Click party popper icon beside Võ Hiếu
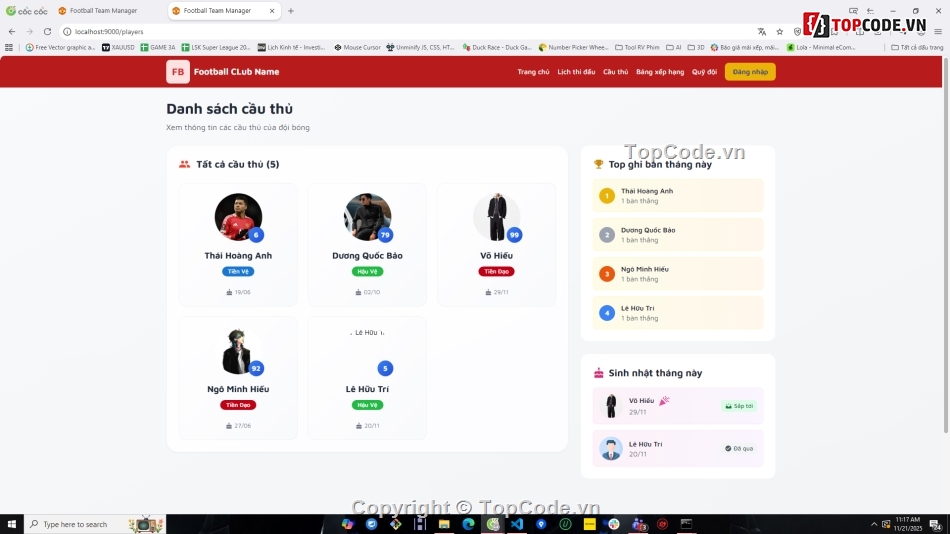950x534 pixels. tap(664, 401)
